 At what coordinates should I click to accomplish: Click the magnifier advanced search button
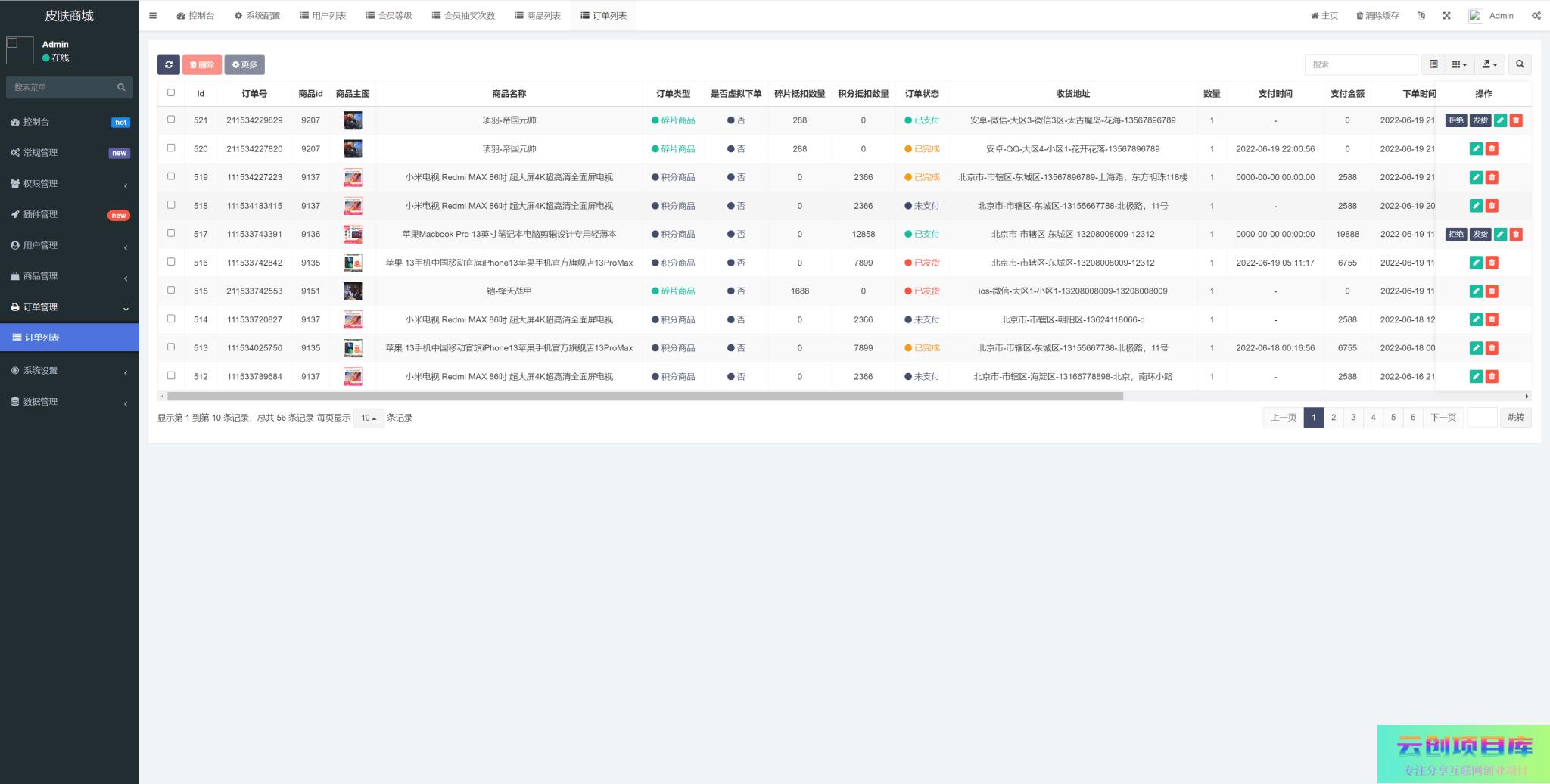(1520, 65)
